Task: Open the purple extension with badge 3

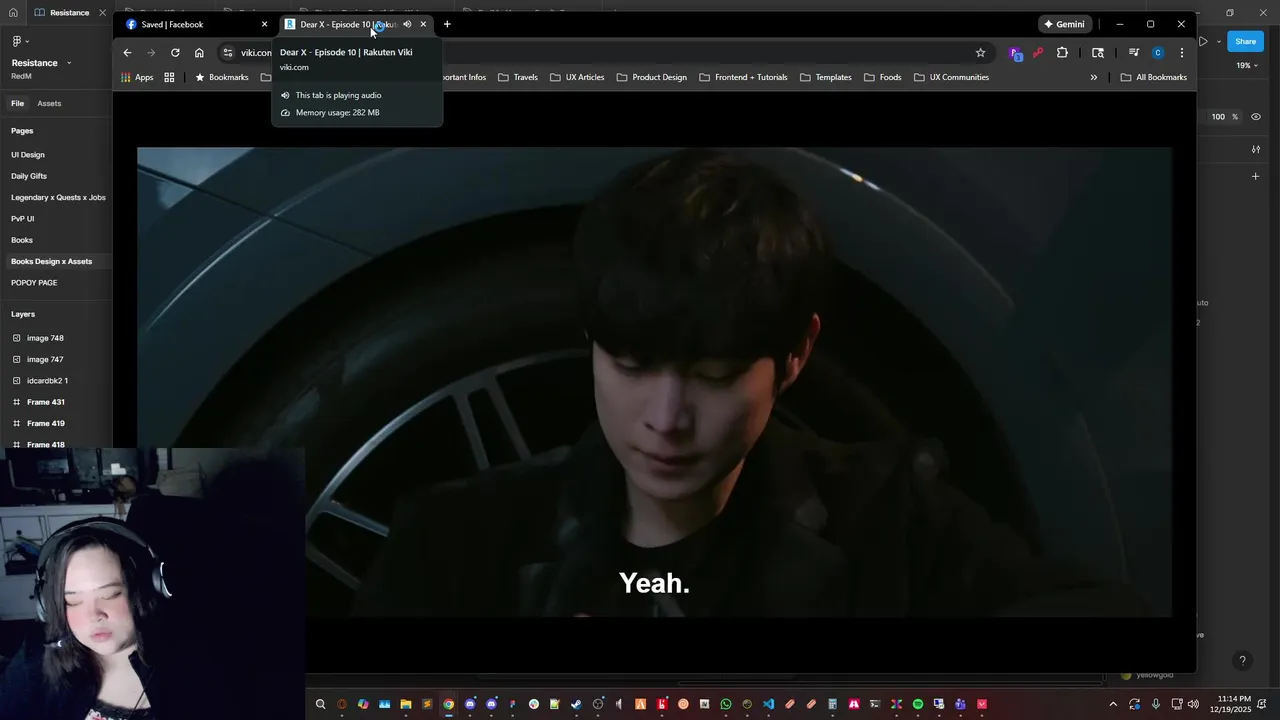Action: (x=1016, y=53)
